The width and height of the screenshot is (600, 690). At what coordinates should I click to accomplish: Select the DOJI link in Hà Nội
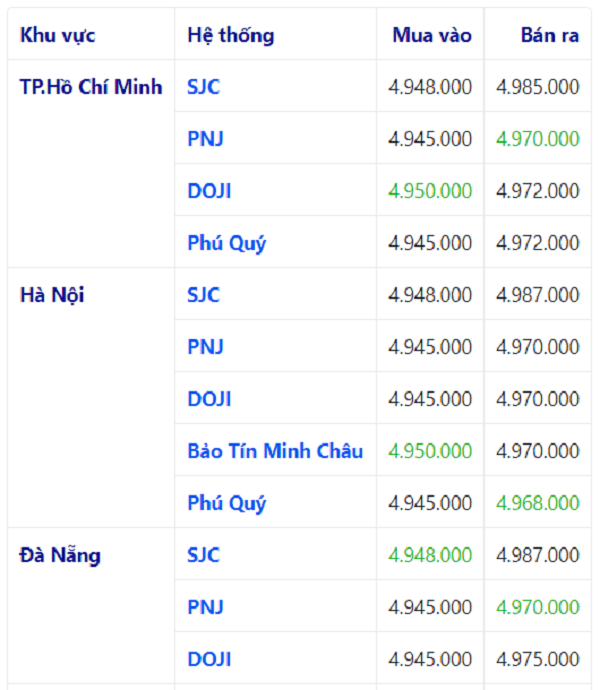(209, 399)
